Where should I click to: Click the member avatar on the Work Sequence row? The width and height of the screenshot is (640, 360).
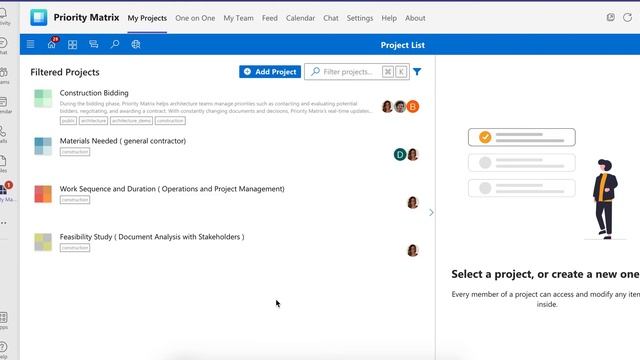[x=413, y=202]
